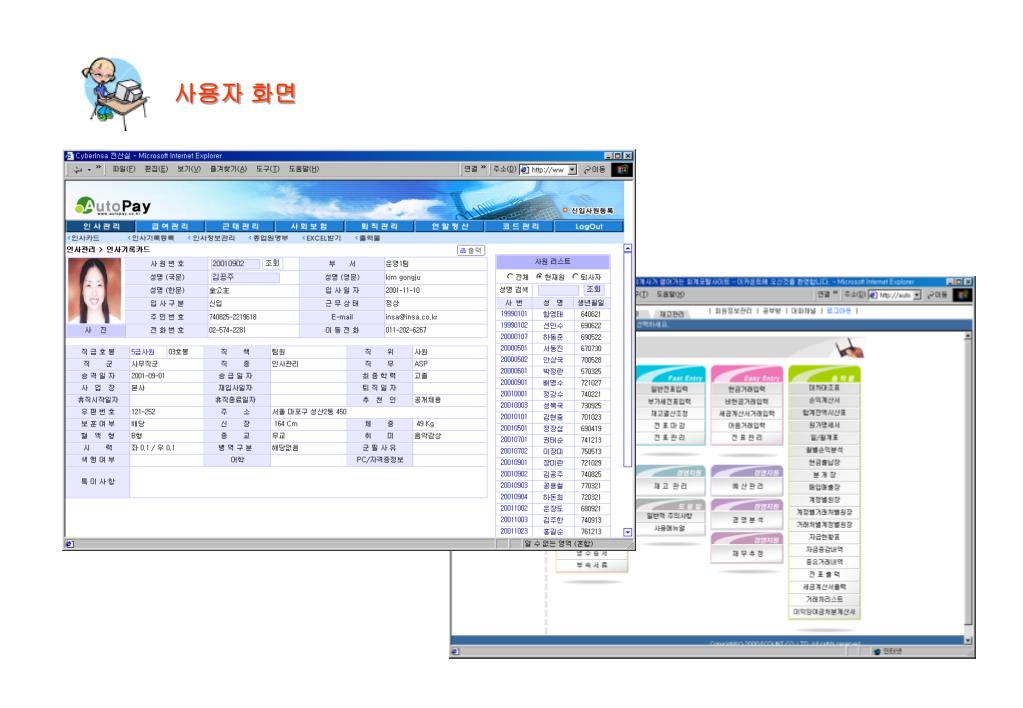Viewport: 1023px width, 708px height.
Task: Select the 전체 radio button in the employee list
Action: coord(510,277)
